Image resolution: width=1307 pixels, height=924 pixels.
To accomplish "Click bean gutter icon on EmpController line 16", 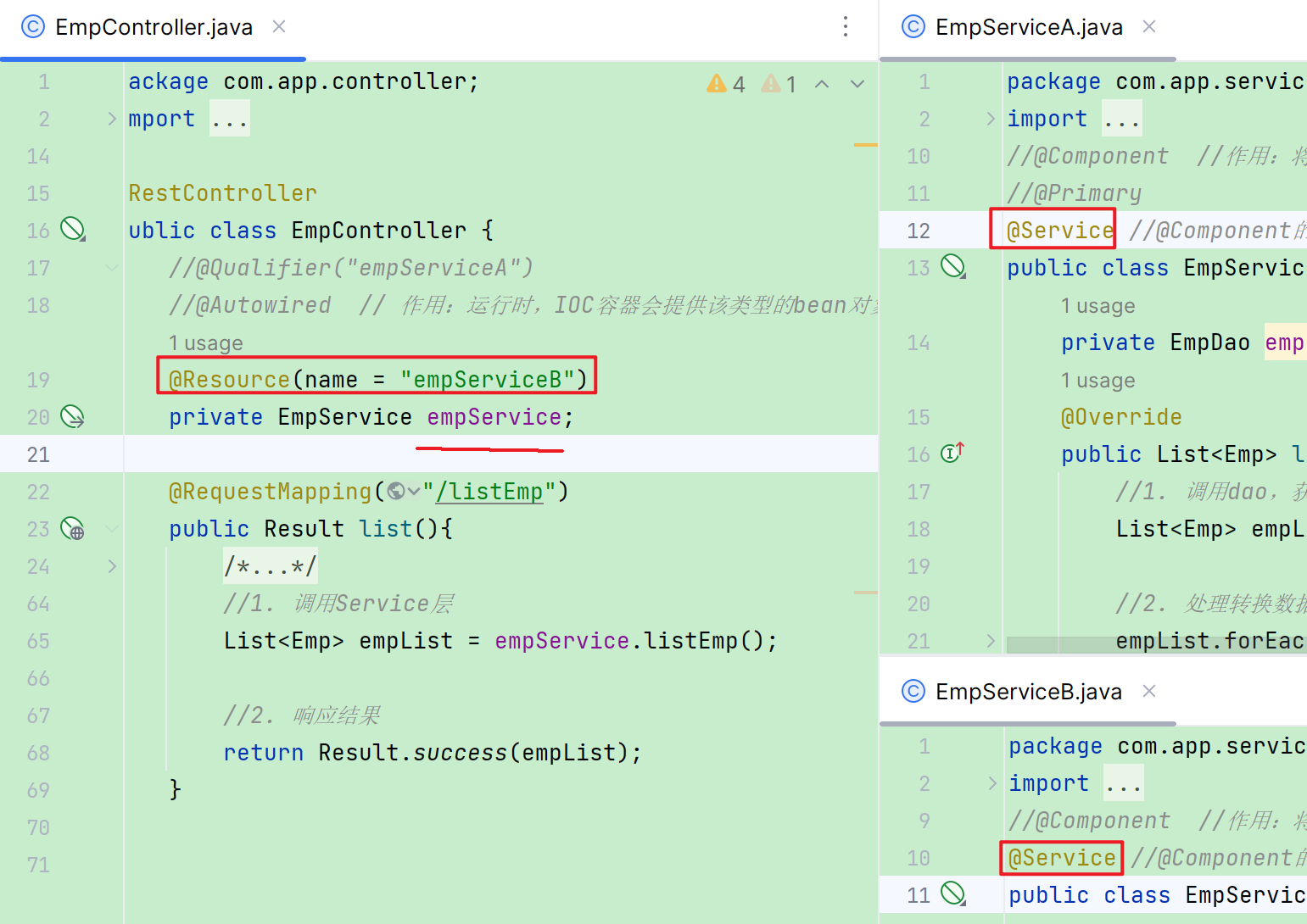I will point(73,230).
